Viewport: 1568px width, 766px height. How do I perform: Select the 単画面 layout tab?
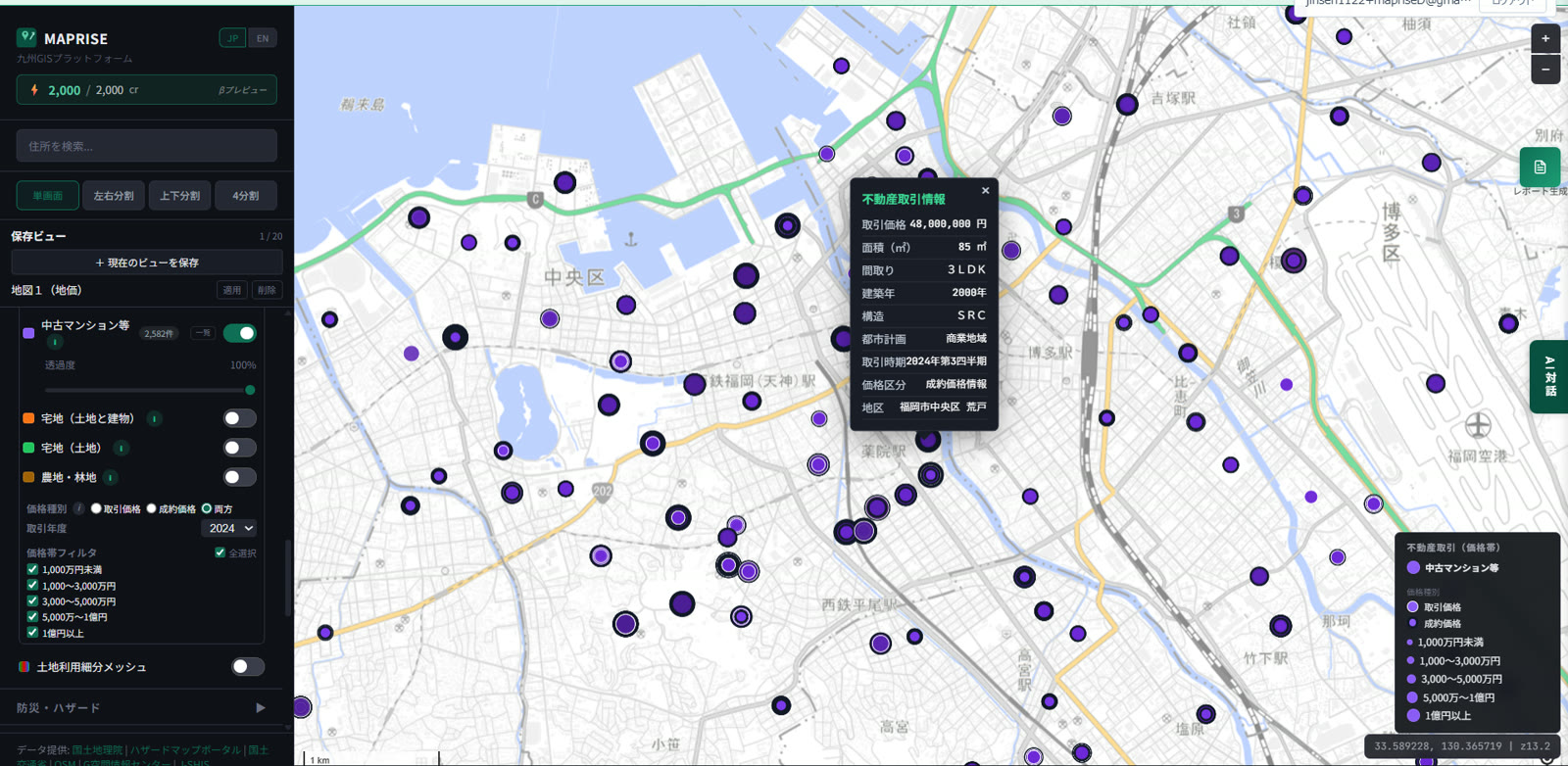pyautogui.click(x=48, y=196)
